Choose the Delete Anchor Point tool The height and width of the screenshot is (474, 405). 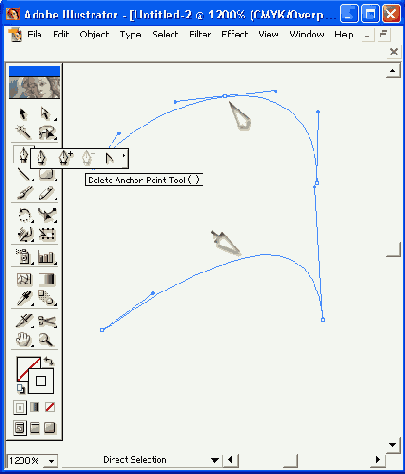coord(88,158)
